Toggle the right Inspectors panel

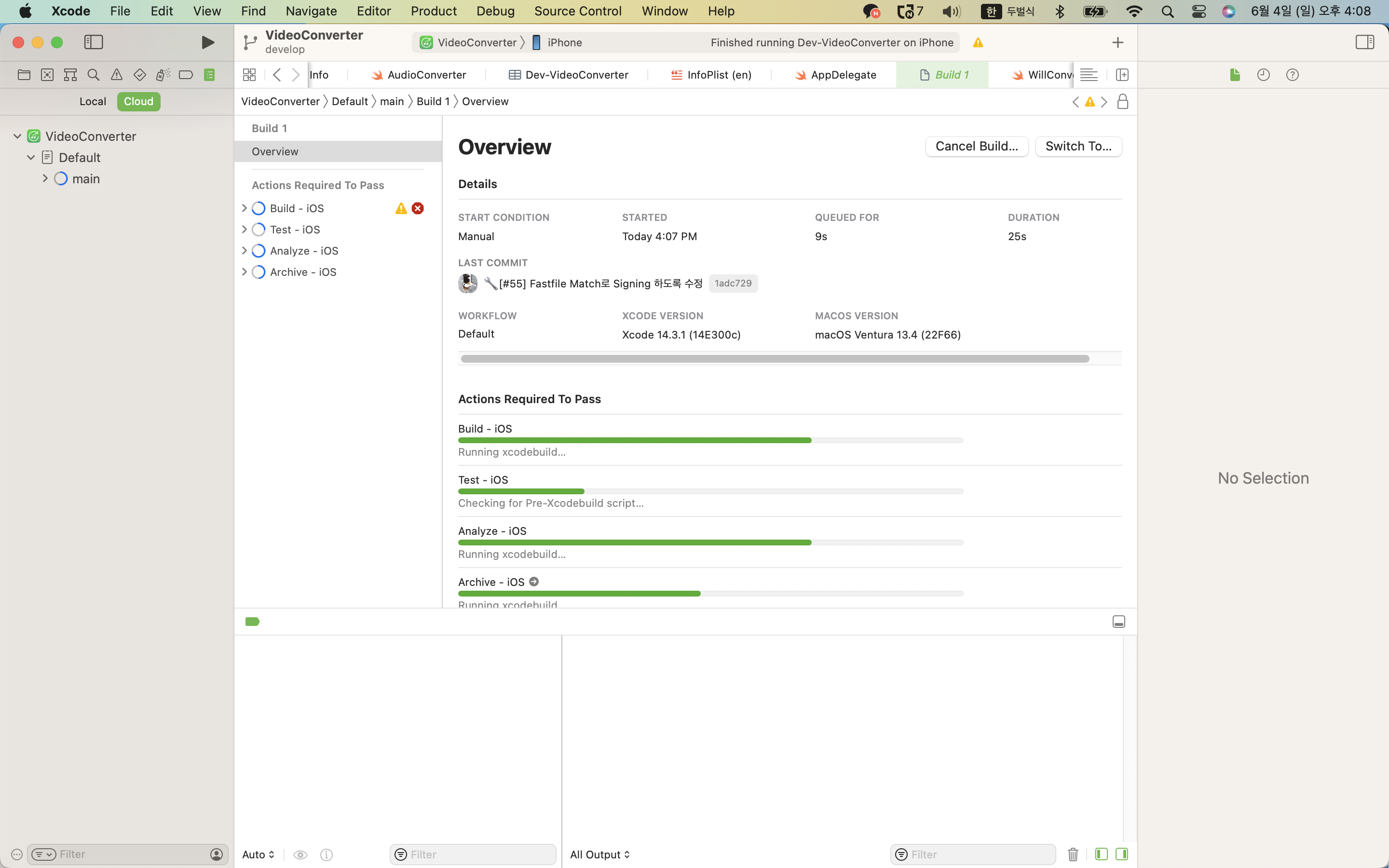coord(1364,42)
